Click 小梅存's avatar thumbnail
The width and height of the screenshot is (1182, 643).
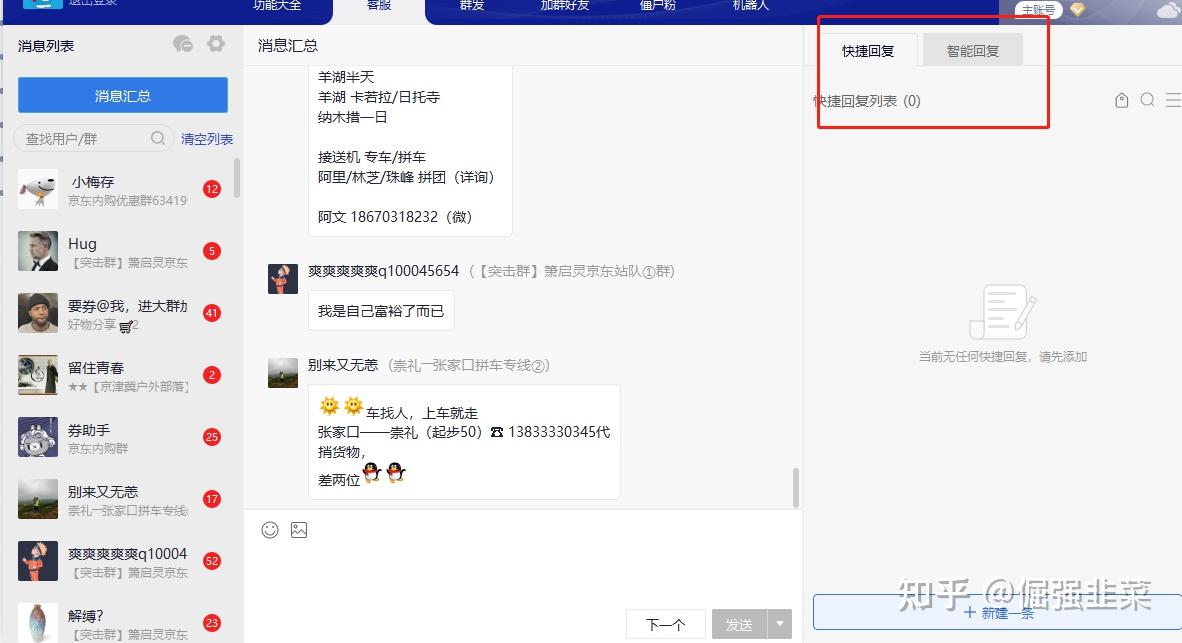(x=38, y=188)
